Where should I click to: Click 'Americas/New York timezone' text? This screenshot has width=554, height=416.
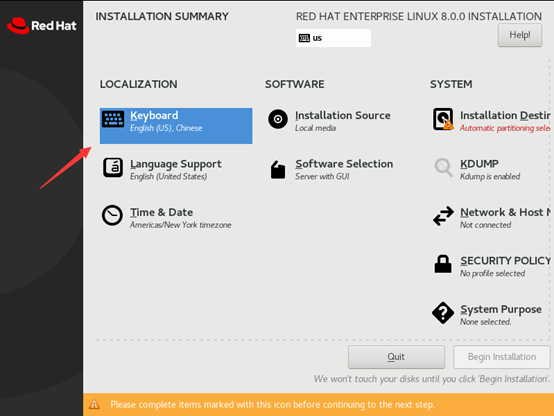tap(181, 225)
